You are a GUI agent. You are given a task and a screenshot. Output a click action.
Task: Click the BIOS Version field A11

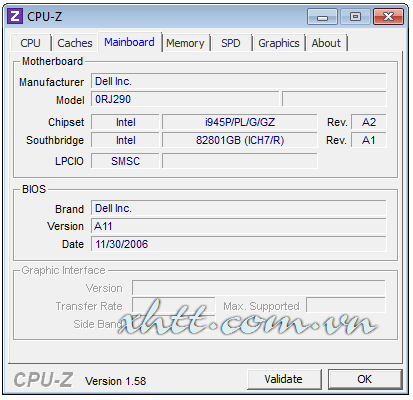tap(239, 226)
